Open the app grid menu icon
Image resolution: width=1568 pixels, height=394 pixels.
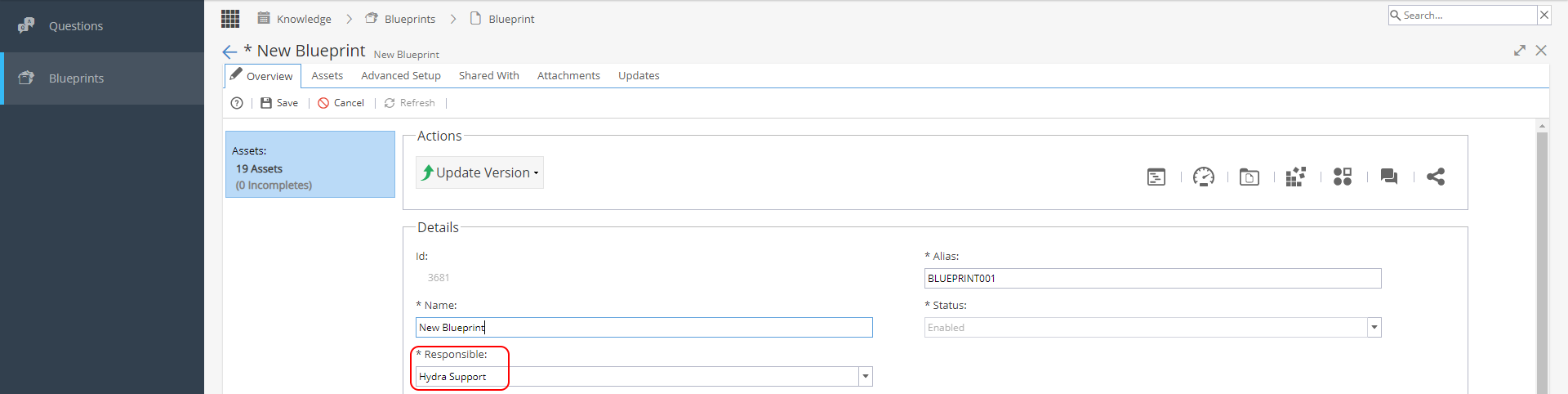230,18
